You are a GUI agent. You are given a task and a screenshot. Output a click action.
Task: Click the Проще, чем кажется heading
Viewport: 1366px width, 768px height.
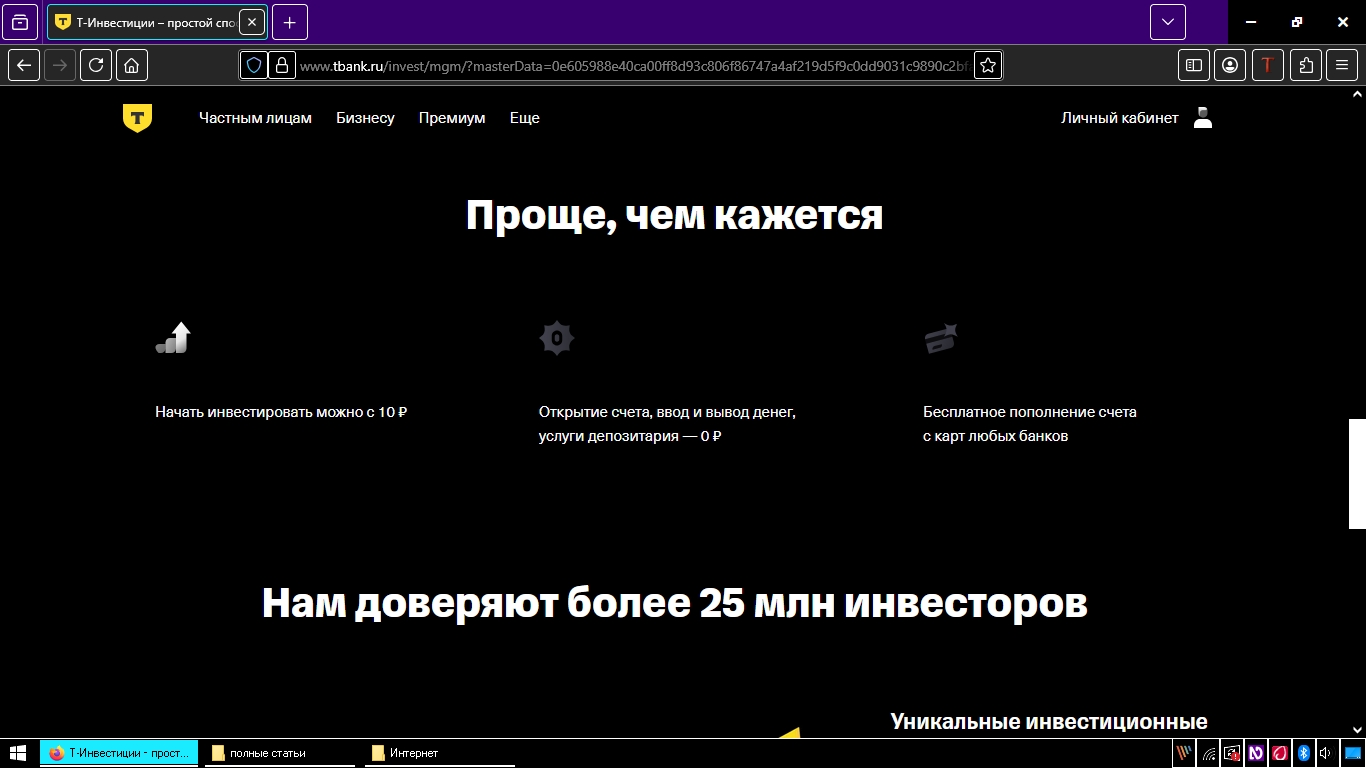pos(675,216)
